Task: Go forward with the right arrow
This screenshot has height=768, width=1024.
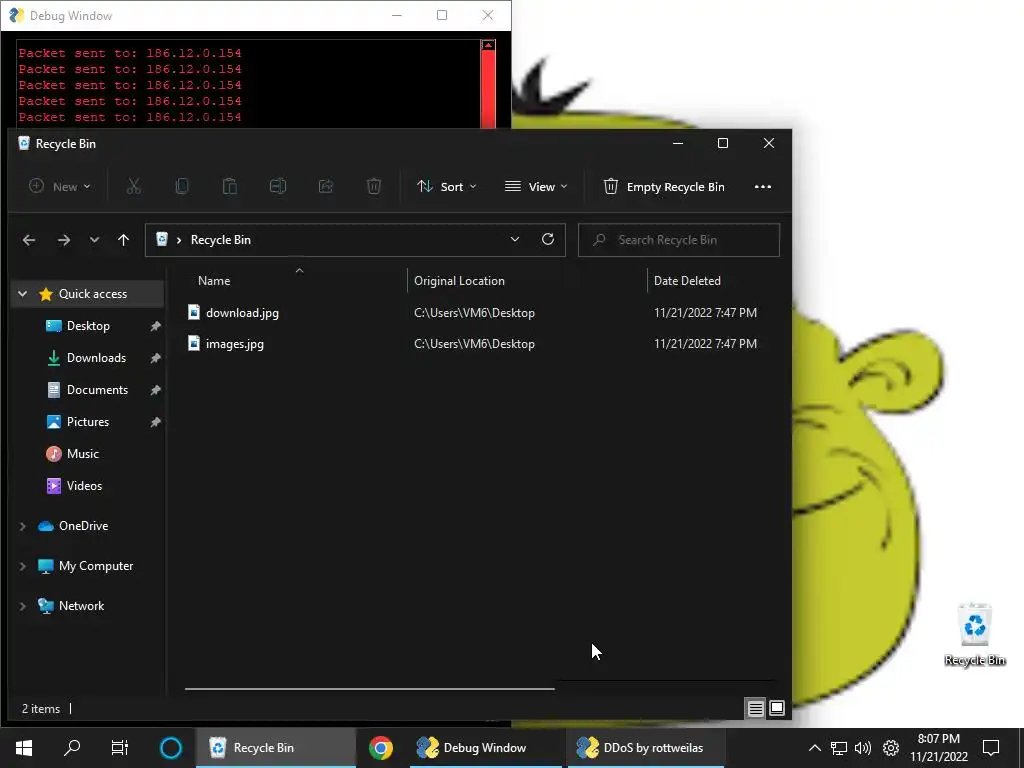Action: tap(63, 240)
